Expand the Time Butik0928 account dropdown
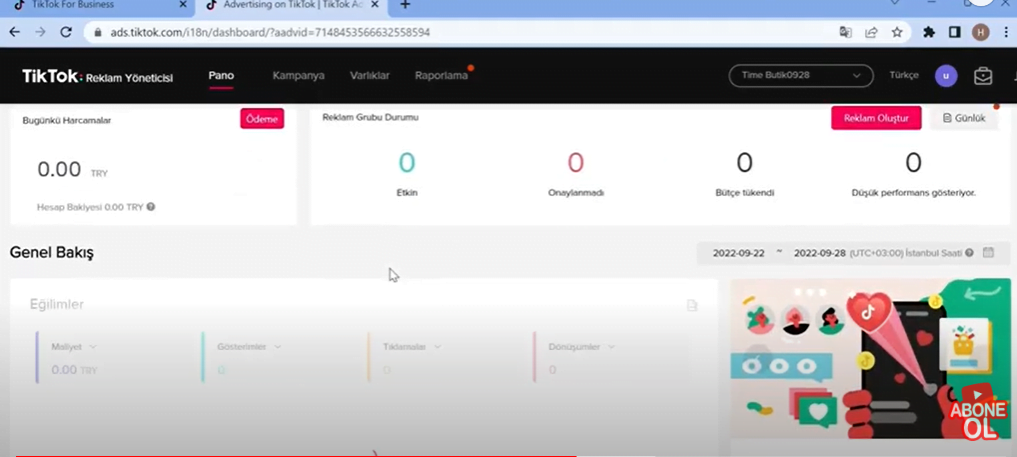1017x457 pixels. (x=801, y=75)
